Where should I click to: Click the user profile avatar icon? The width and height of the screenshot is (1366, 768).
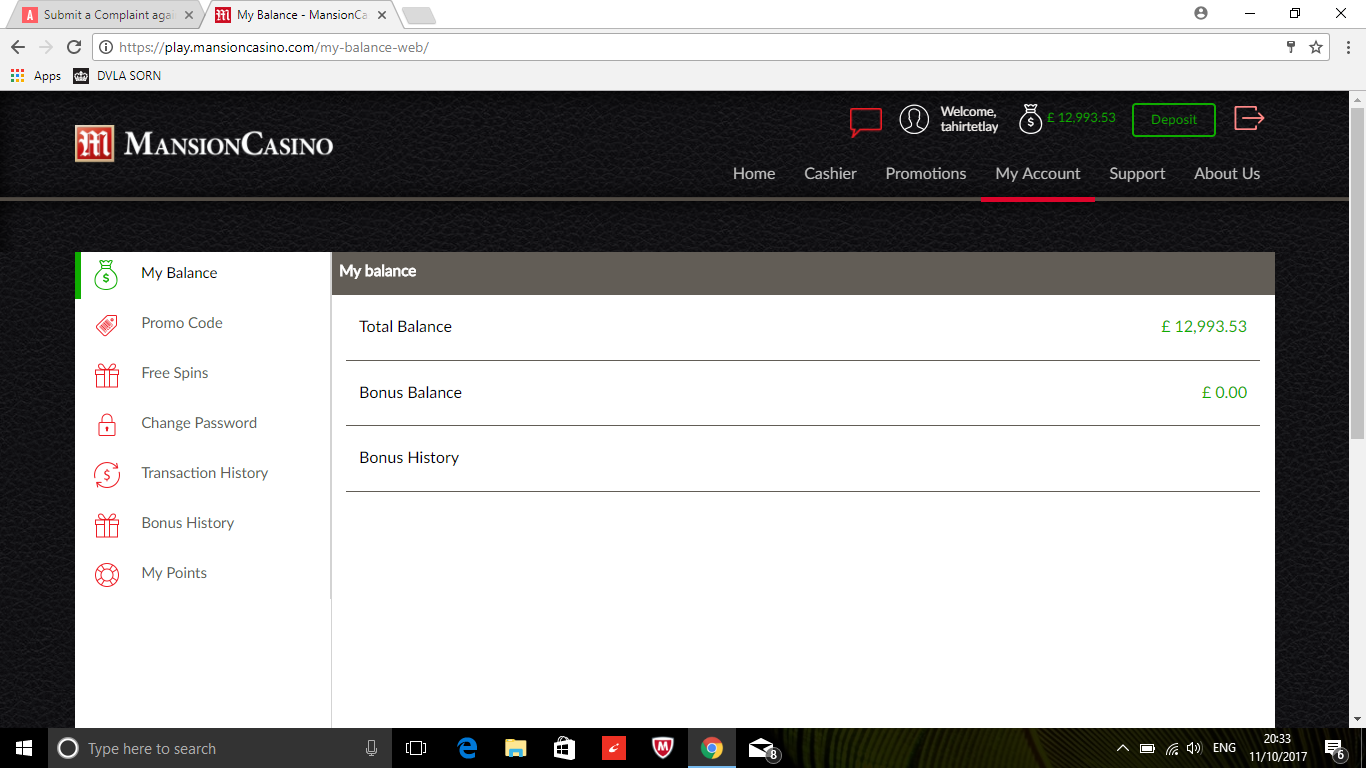click(x=914, y=119)
